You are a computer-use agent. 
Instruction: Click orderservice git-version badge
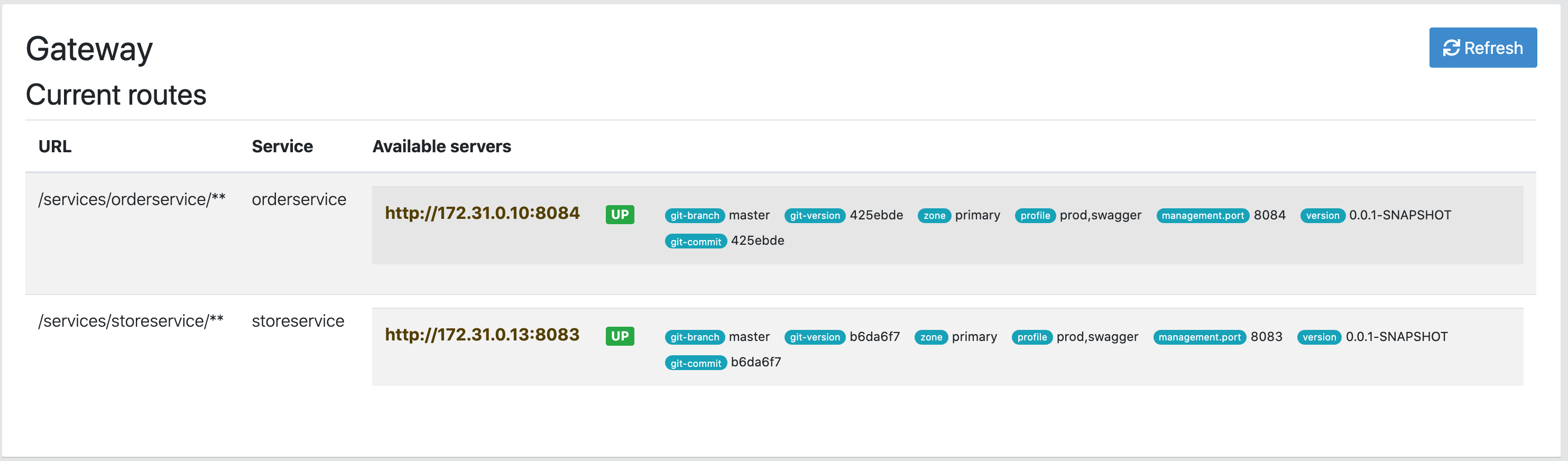point(815,216)
